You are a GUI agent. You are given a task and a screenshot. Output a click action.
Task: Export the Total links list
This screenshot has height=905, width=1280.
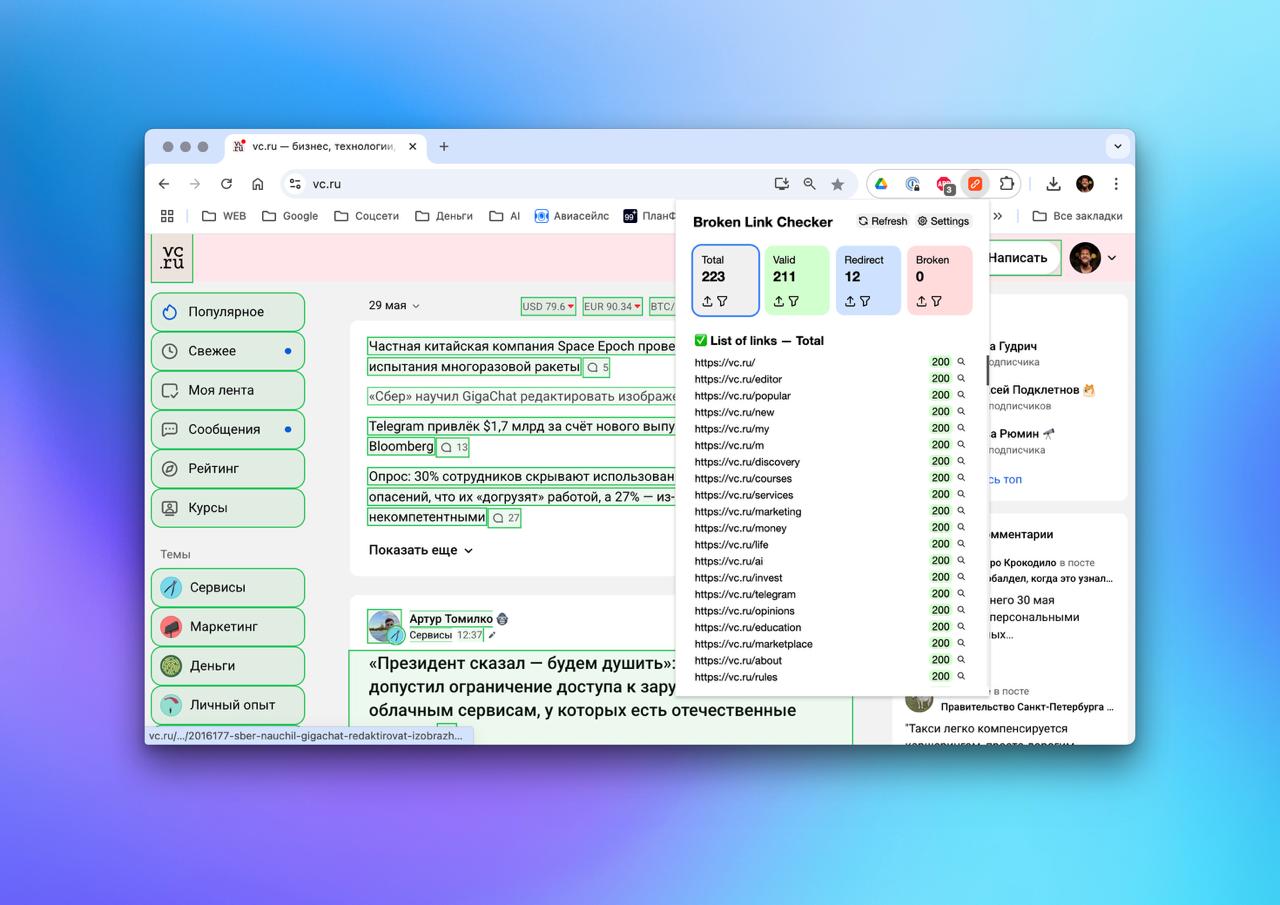(x=707, y=301)
